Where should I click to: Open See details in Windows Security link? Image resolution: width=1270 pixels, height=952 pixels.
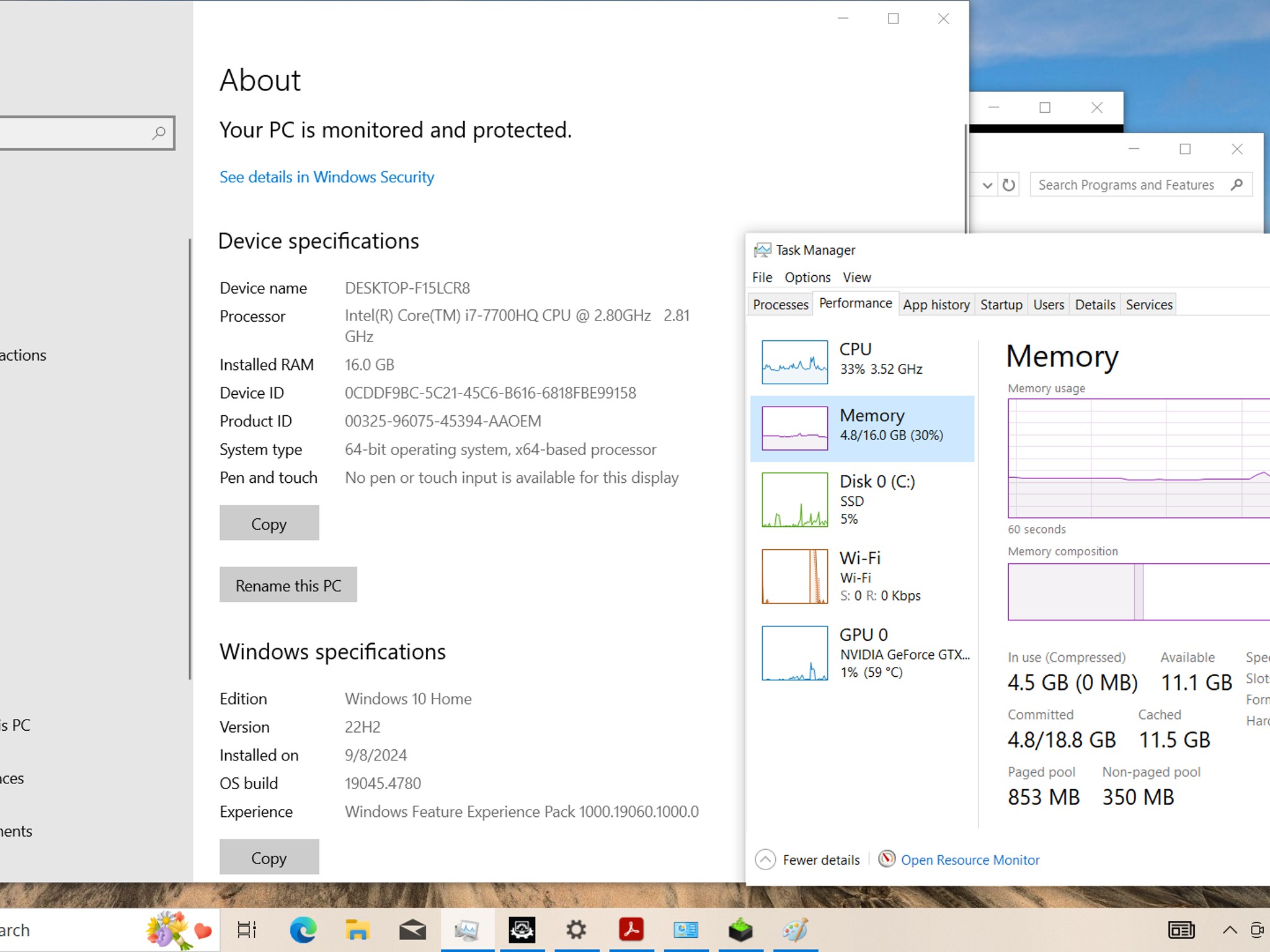pos(327,177)
